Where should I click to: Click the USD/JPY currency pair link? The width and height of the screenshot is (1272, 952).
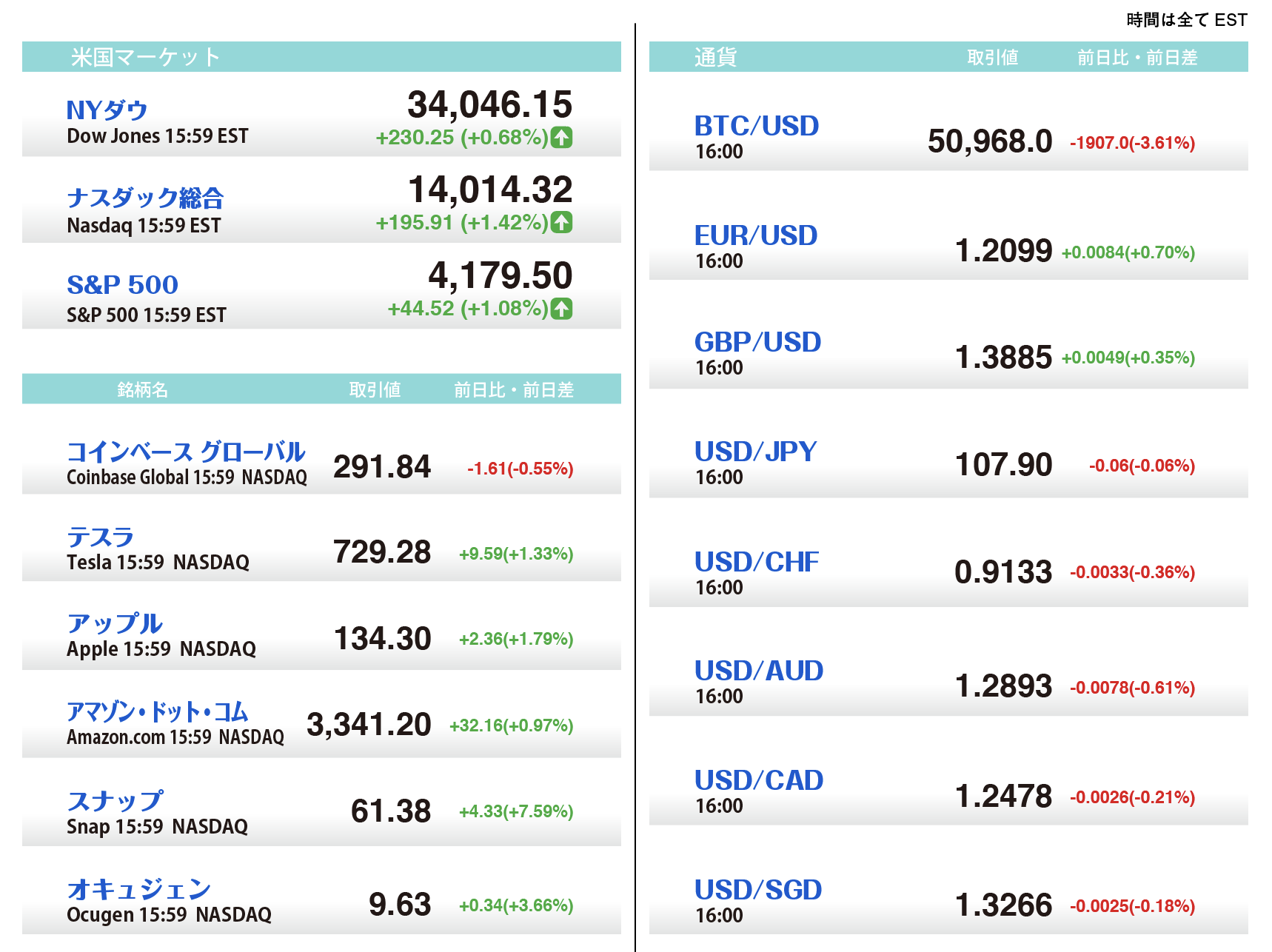755,452
